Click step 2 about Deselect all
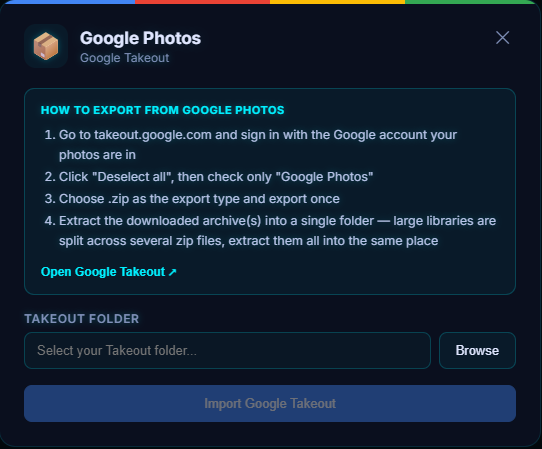542x449 pixels. pos(209,177)
